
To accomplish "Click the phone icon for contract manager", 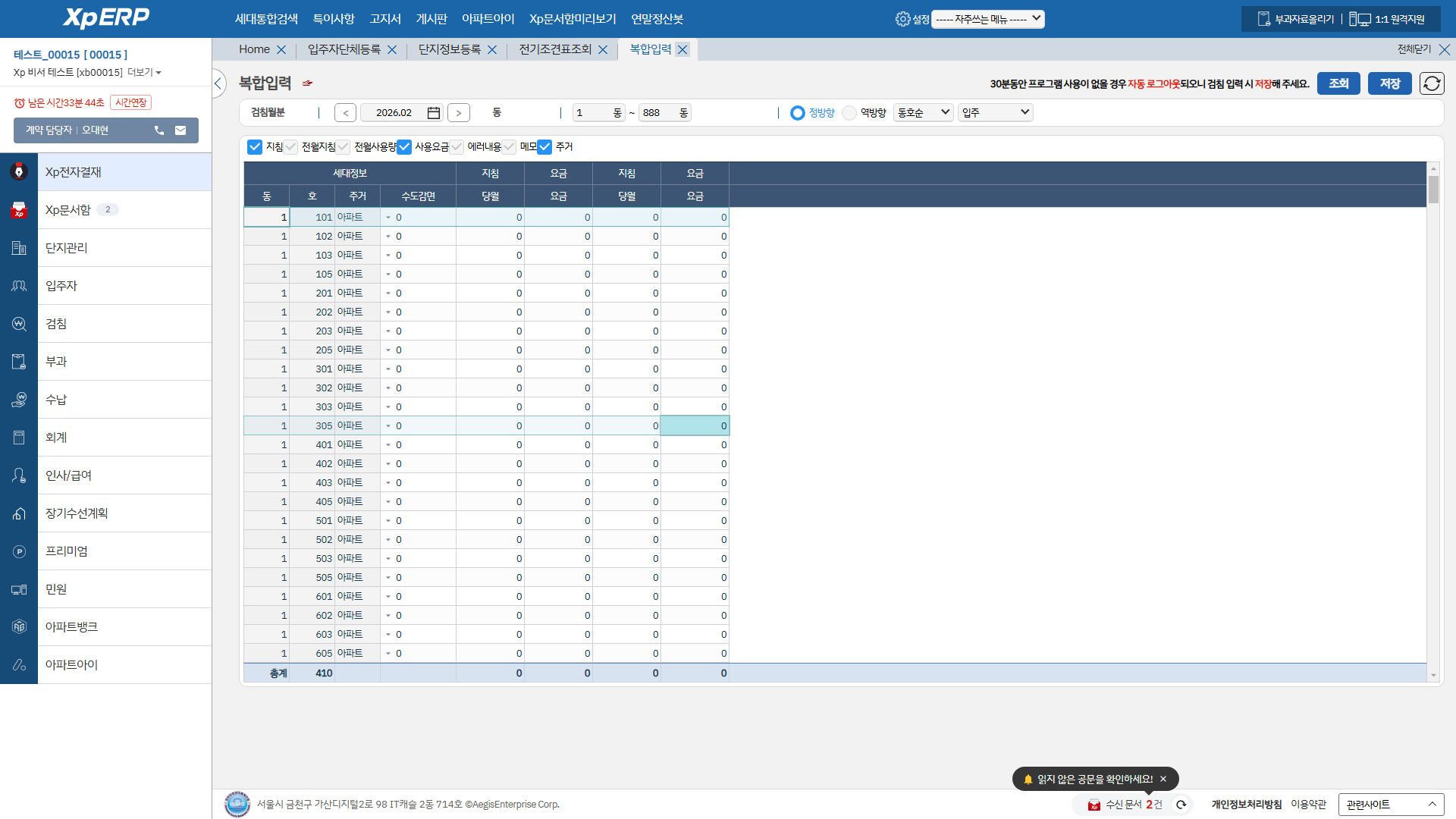I will pos(159,130).
